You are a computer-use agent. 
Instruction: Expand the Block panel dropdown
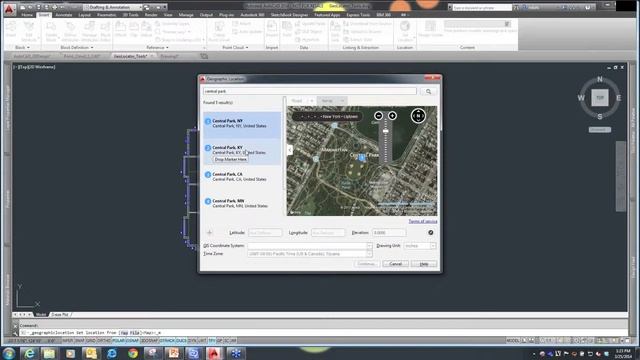[x=22, y=48]
